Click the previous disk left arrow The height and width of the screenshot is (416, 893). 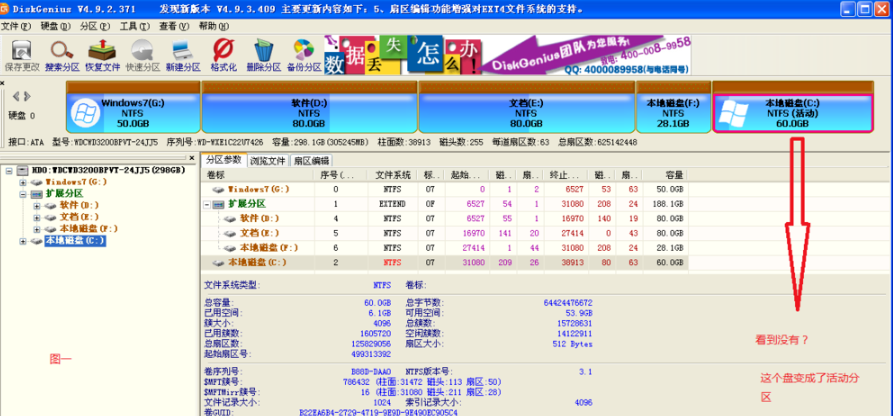16,98
